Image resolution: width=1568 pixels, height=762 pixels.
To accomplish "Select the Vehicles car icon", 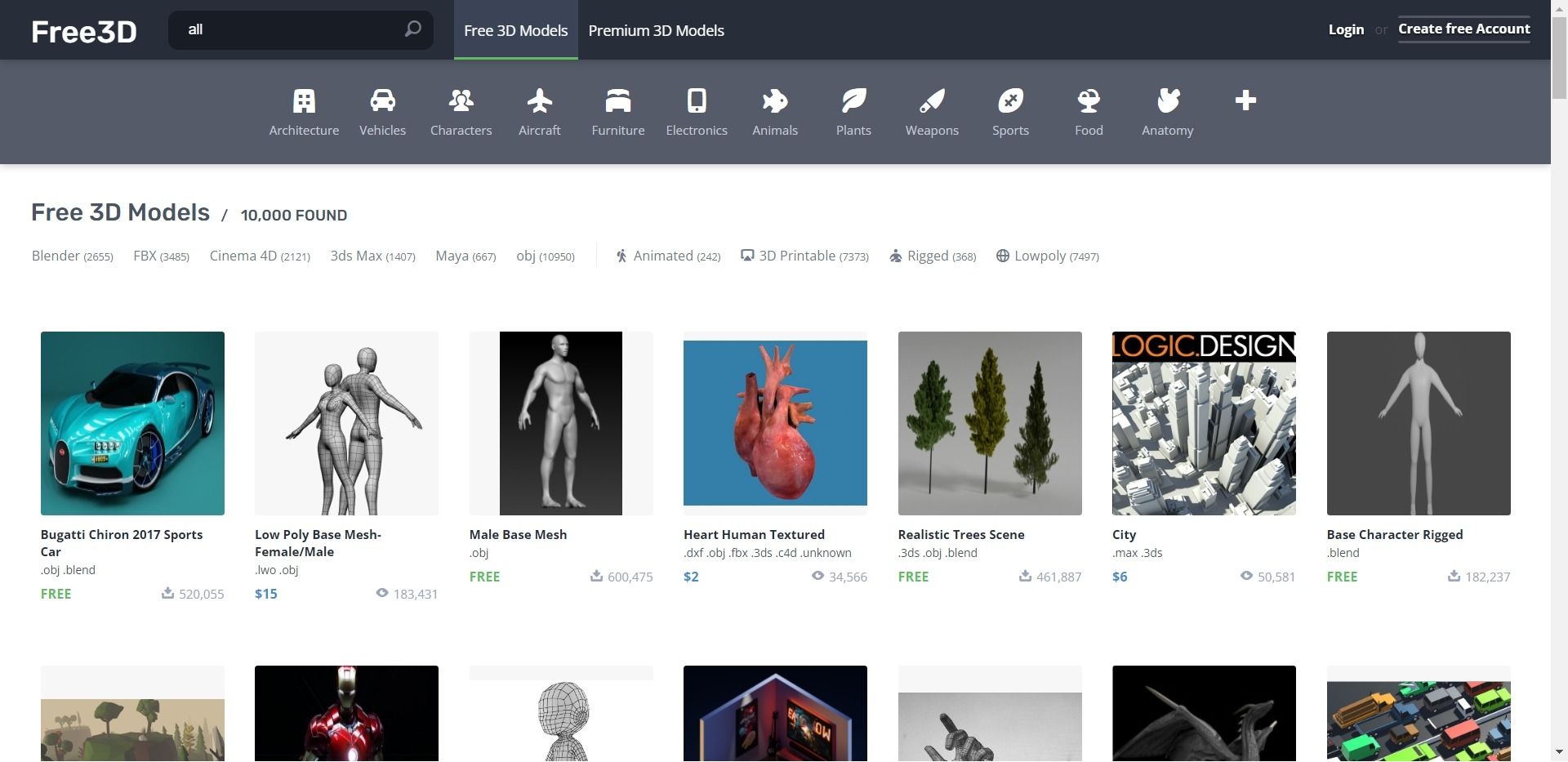I will click(382, 101).
